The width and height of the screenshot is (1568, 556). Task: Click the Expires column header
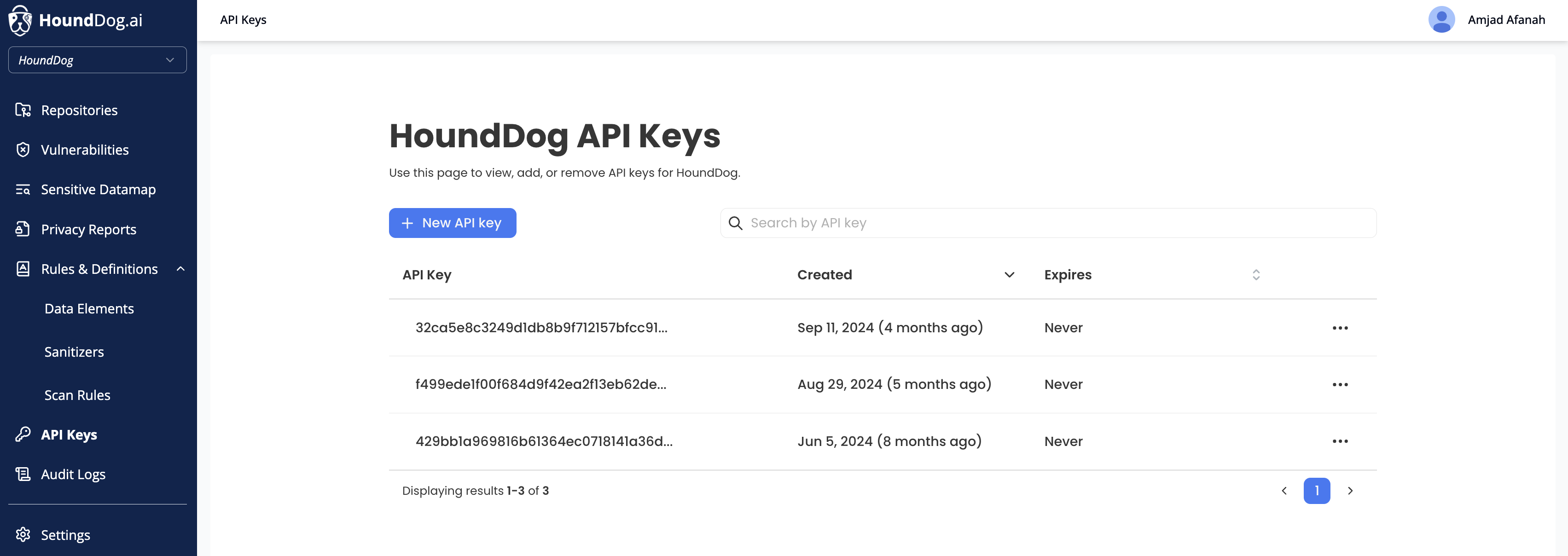tap(1068, 275)
